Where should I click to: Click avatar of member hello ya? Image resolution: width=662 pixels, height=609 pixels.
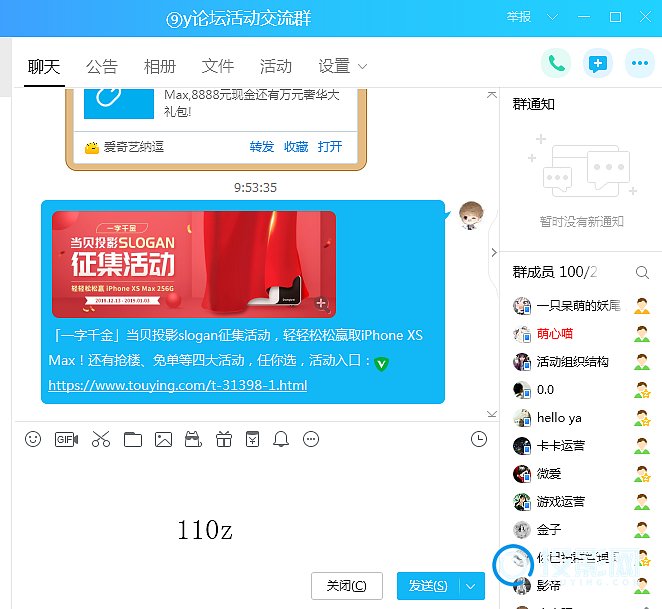click(x=522, y=418)
